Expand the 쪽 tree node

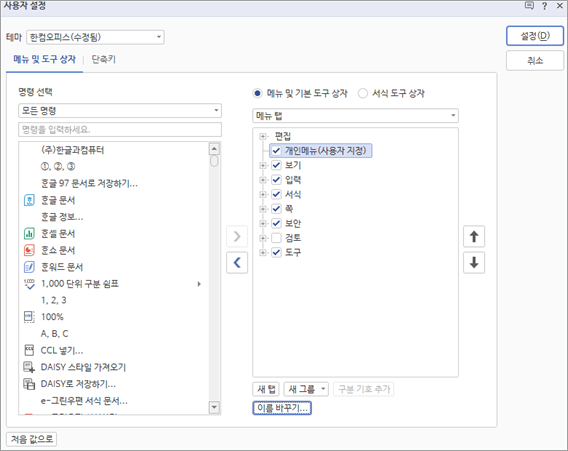coord(263,209)
